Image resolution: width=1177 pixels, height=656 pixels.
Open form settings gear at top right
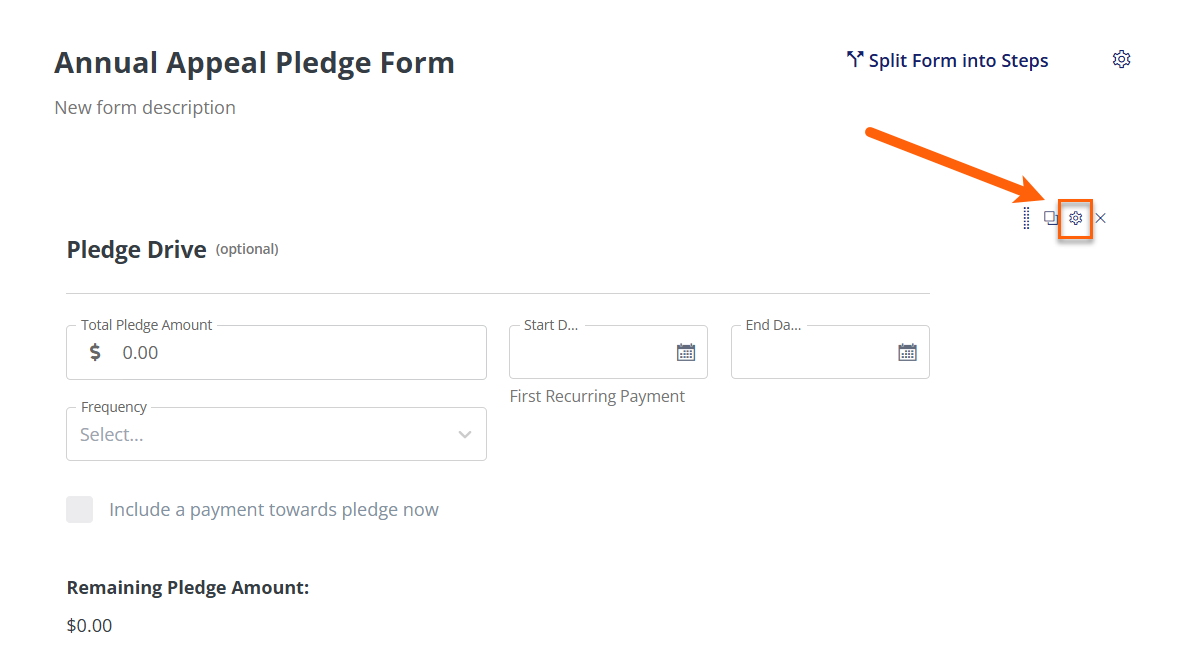(x=1121, y=59)
